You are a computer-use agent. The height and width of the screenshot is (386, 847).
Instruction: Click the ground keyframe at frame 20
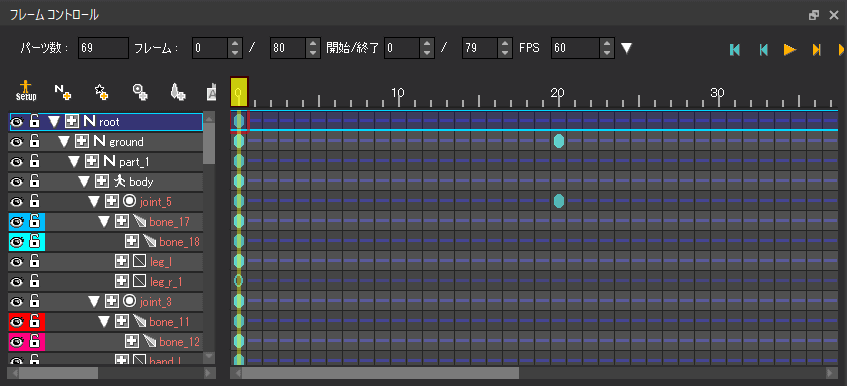point(559,141)
